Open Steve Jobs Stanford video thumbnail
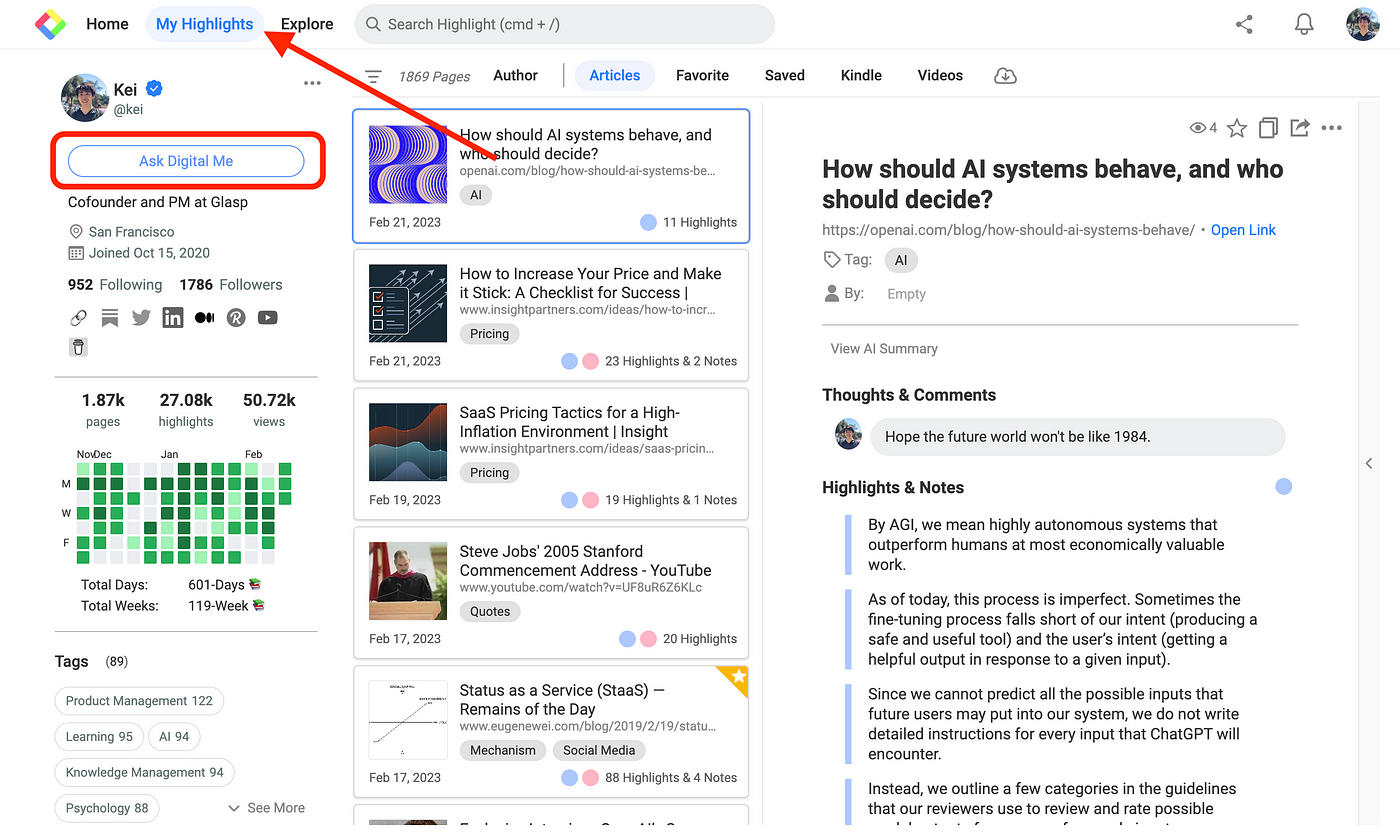Viewport: 1400px width, 834px height. point(407,581)
